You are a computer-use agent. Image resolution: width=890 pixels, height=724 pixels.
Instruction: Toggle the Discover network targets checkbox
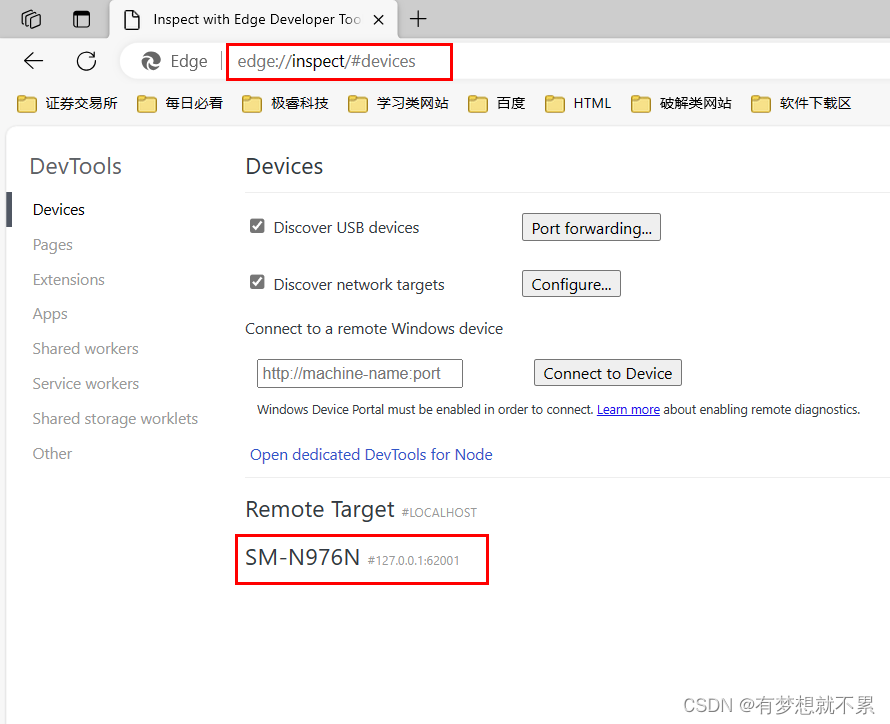pos(257,282)
